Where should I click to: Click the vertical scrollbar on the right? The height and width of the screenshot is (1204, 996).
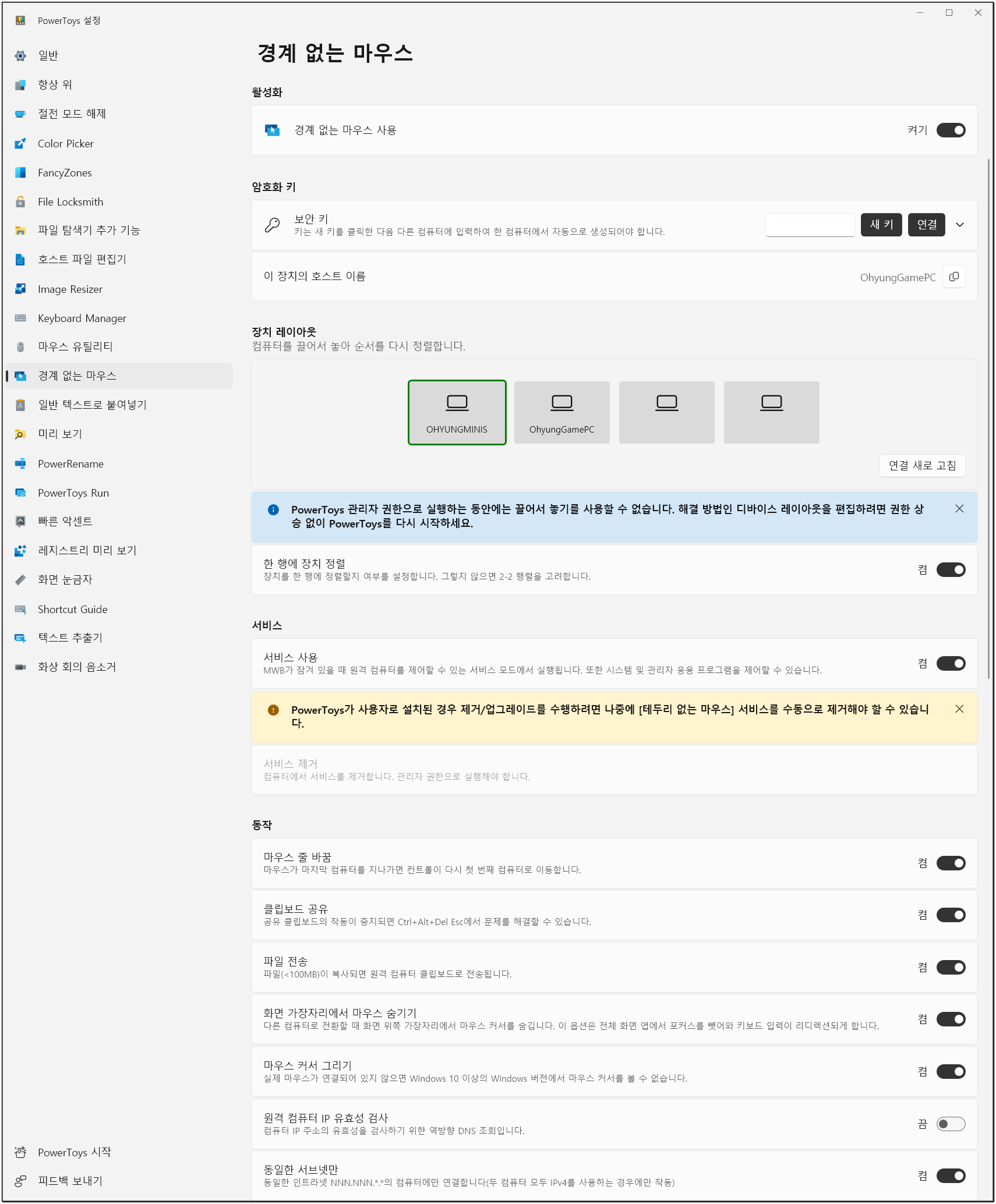point(988,419)
